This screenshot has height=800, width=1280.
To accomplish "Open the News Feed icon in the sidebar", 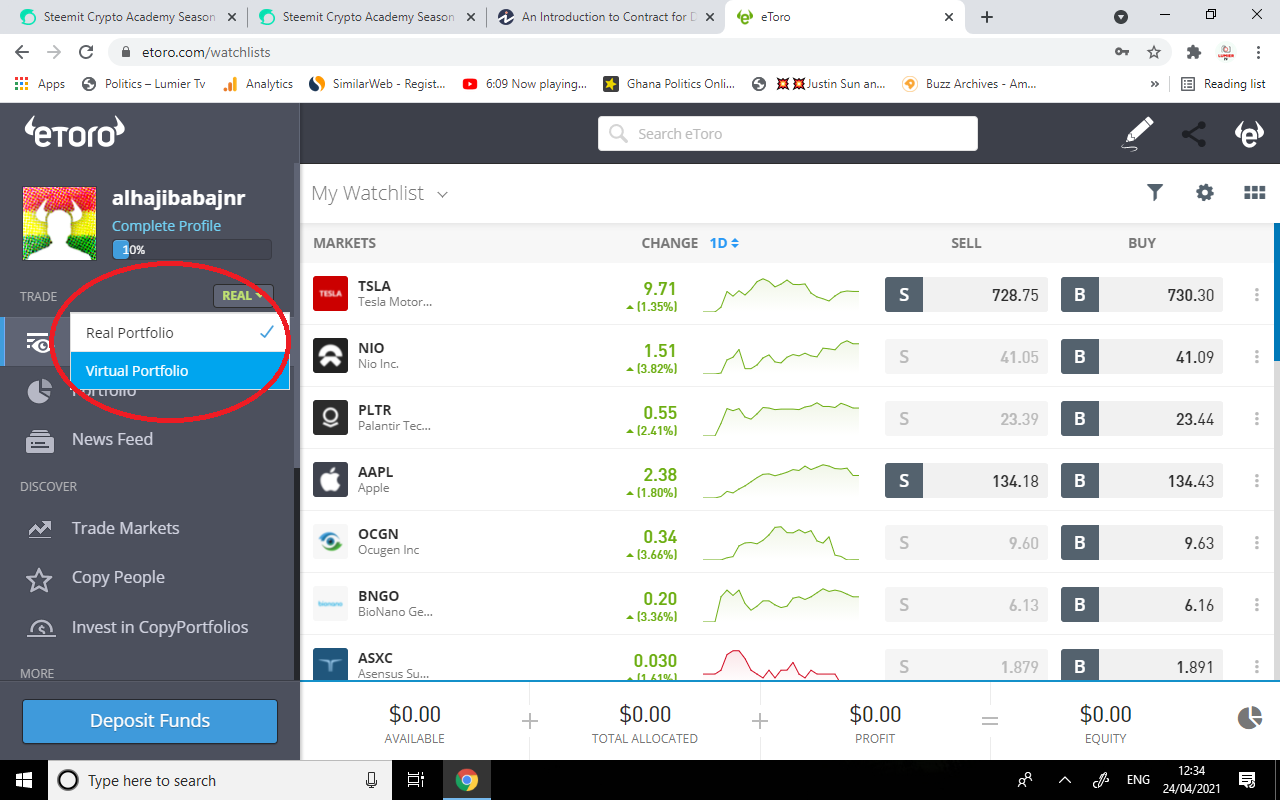I will (40, 440).
